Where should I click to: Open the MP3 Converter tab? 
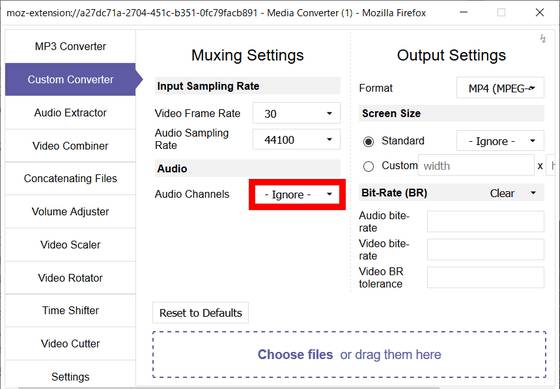70,46
